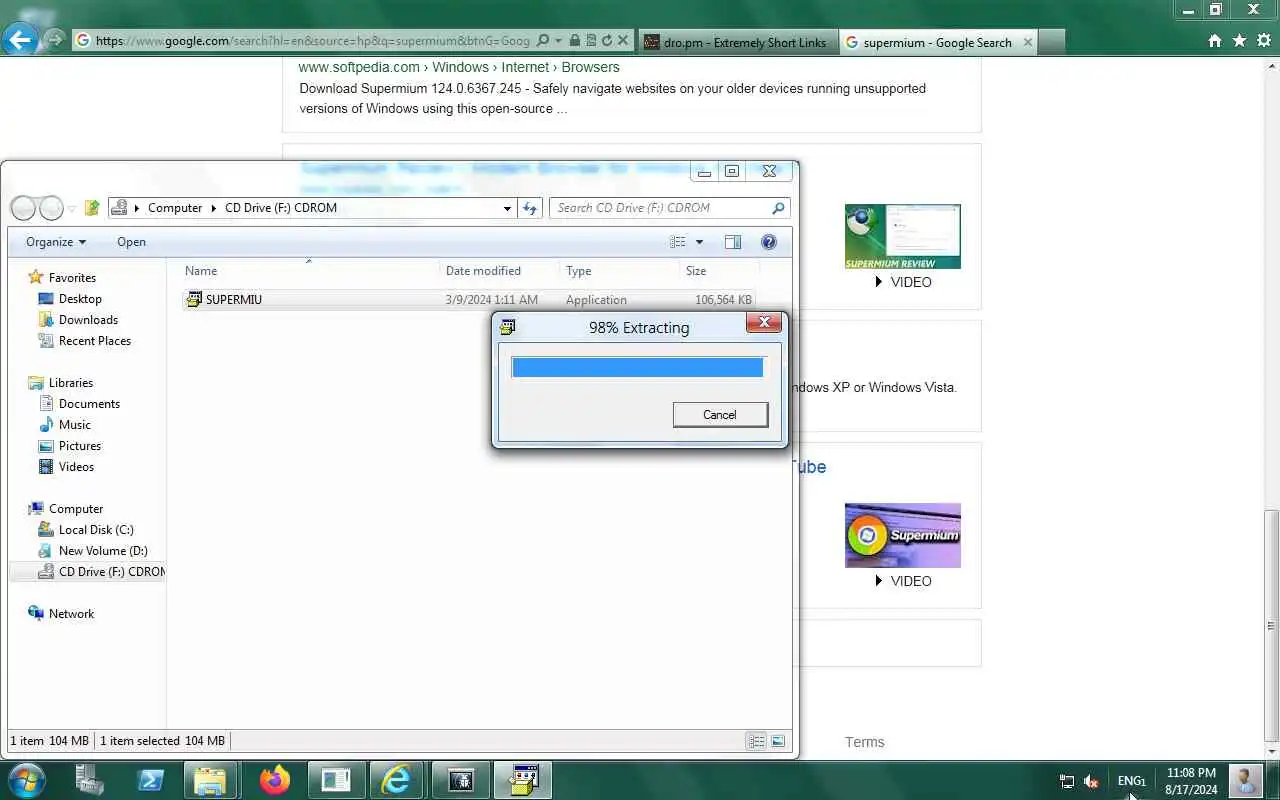Viewport: 1280px width, 800px height.
Task: Open the view options dropdown arrow
Action: pyautogui.click(x=699, y=242)
